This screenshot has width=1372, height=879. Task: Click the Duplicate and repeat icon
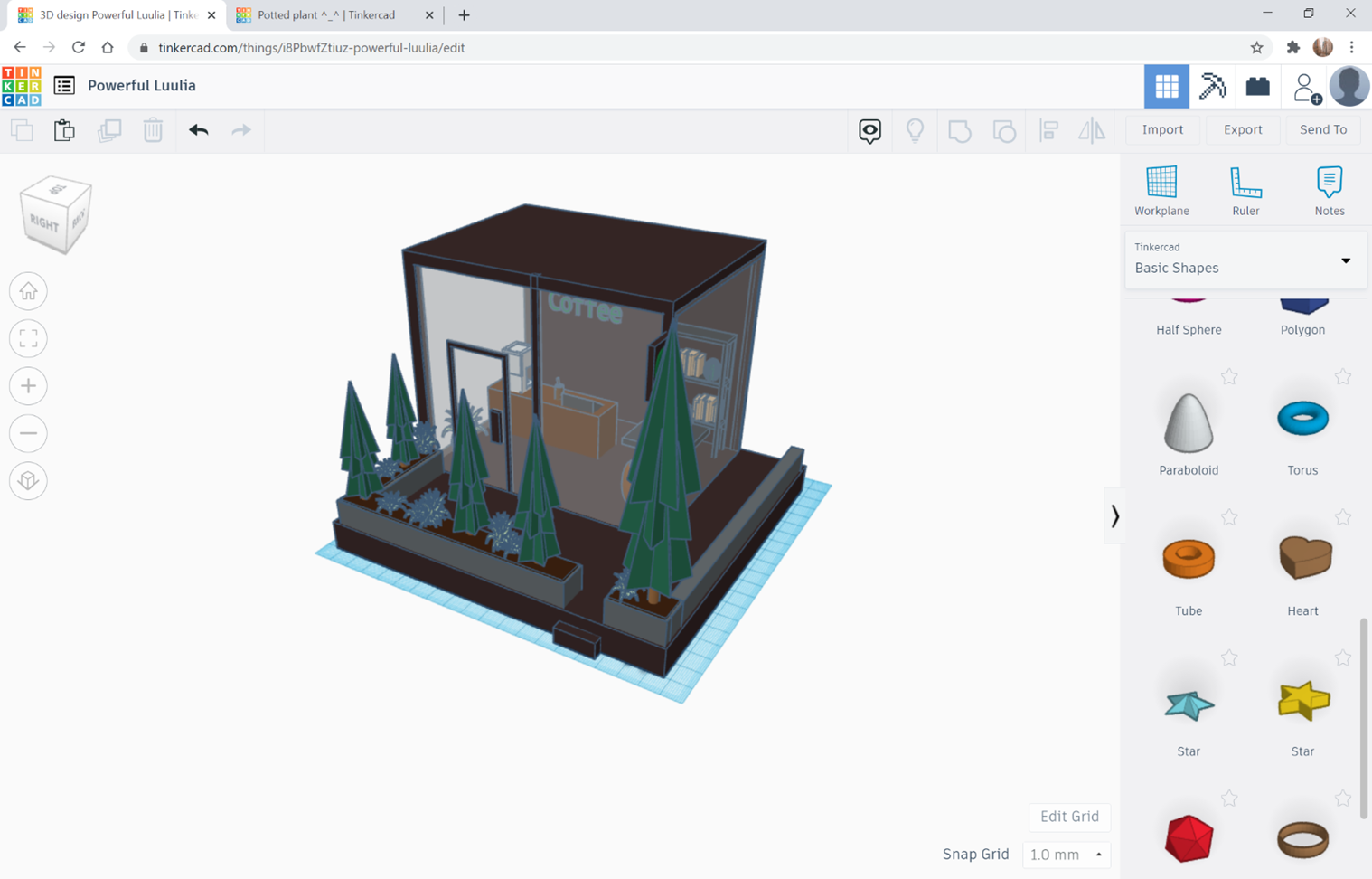(109, 130)
